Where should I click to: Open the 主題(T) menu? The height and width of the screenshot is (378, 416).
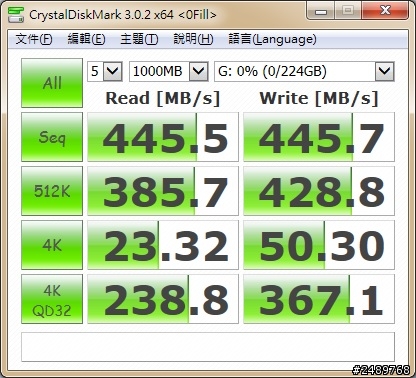coord(139,39)
